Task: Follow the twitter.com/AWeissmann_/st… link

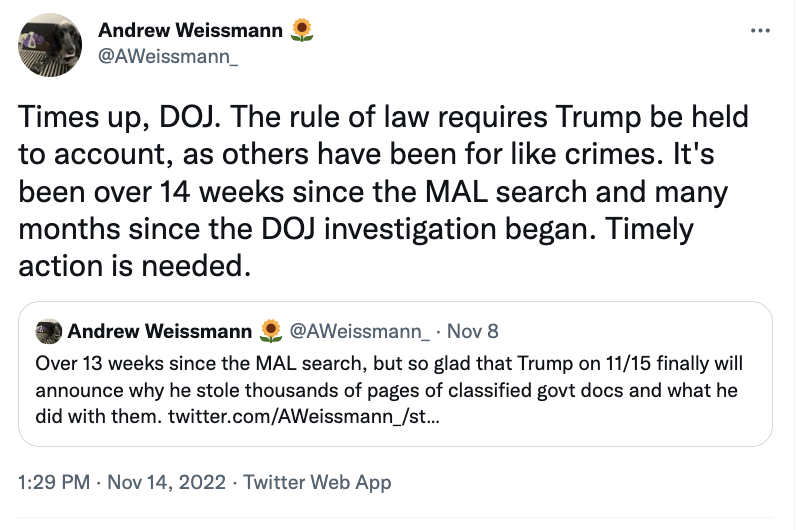Action: (304, 416)
